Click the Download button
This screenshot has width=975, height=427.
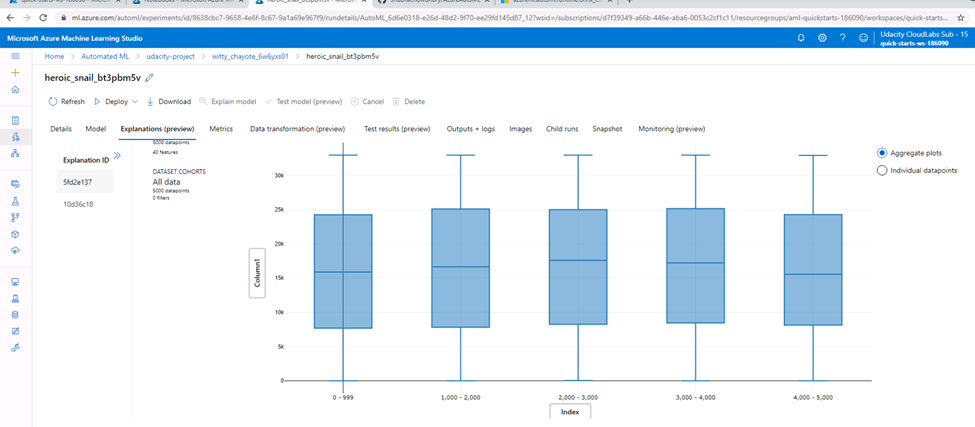coord(169,101)
